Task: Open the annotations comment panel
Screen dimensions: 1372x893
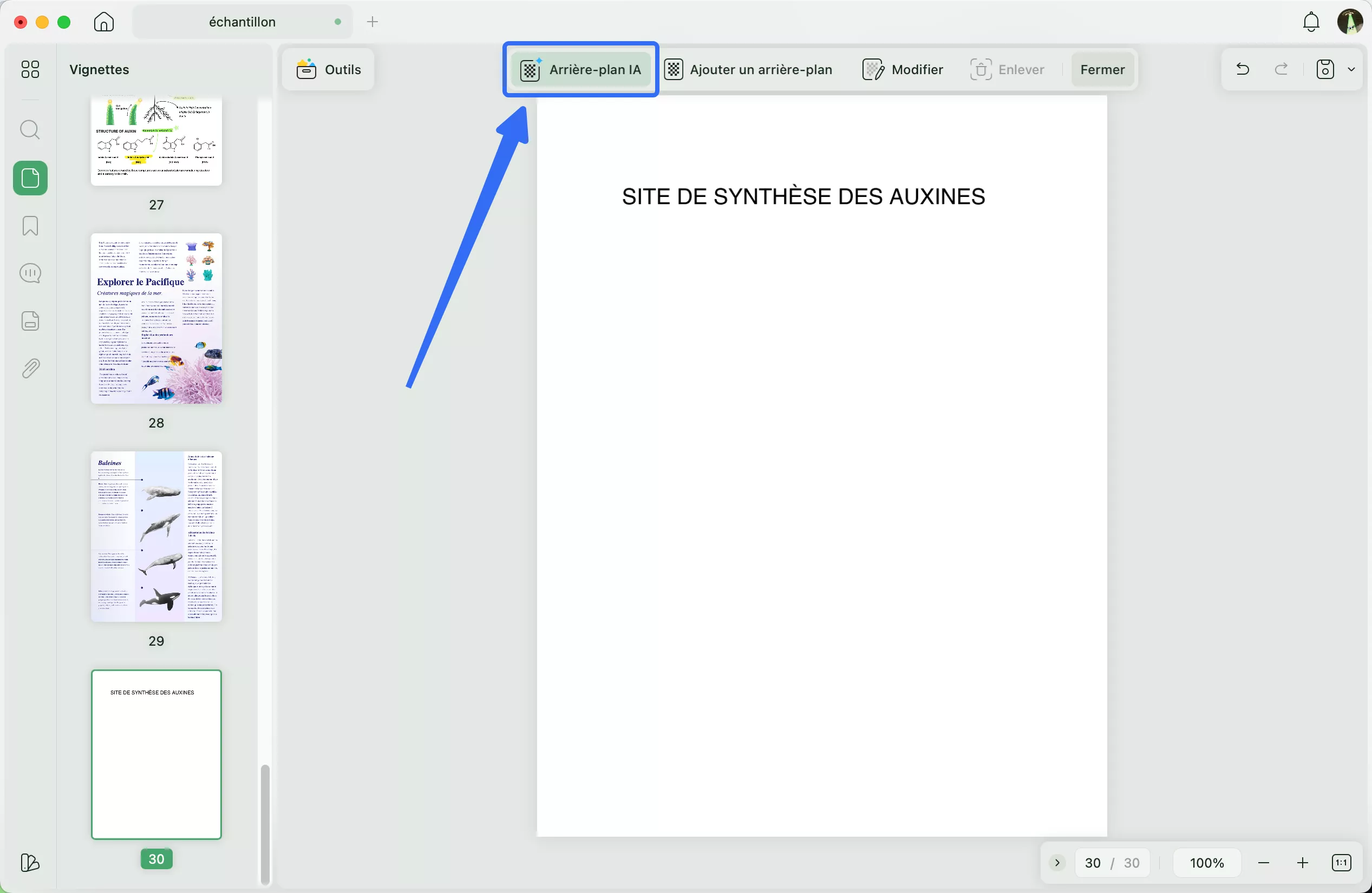Action: 30,273
